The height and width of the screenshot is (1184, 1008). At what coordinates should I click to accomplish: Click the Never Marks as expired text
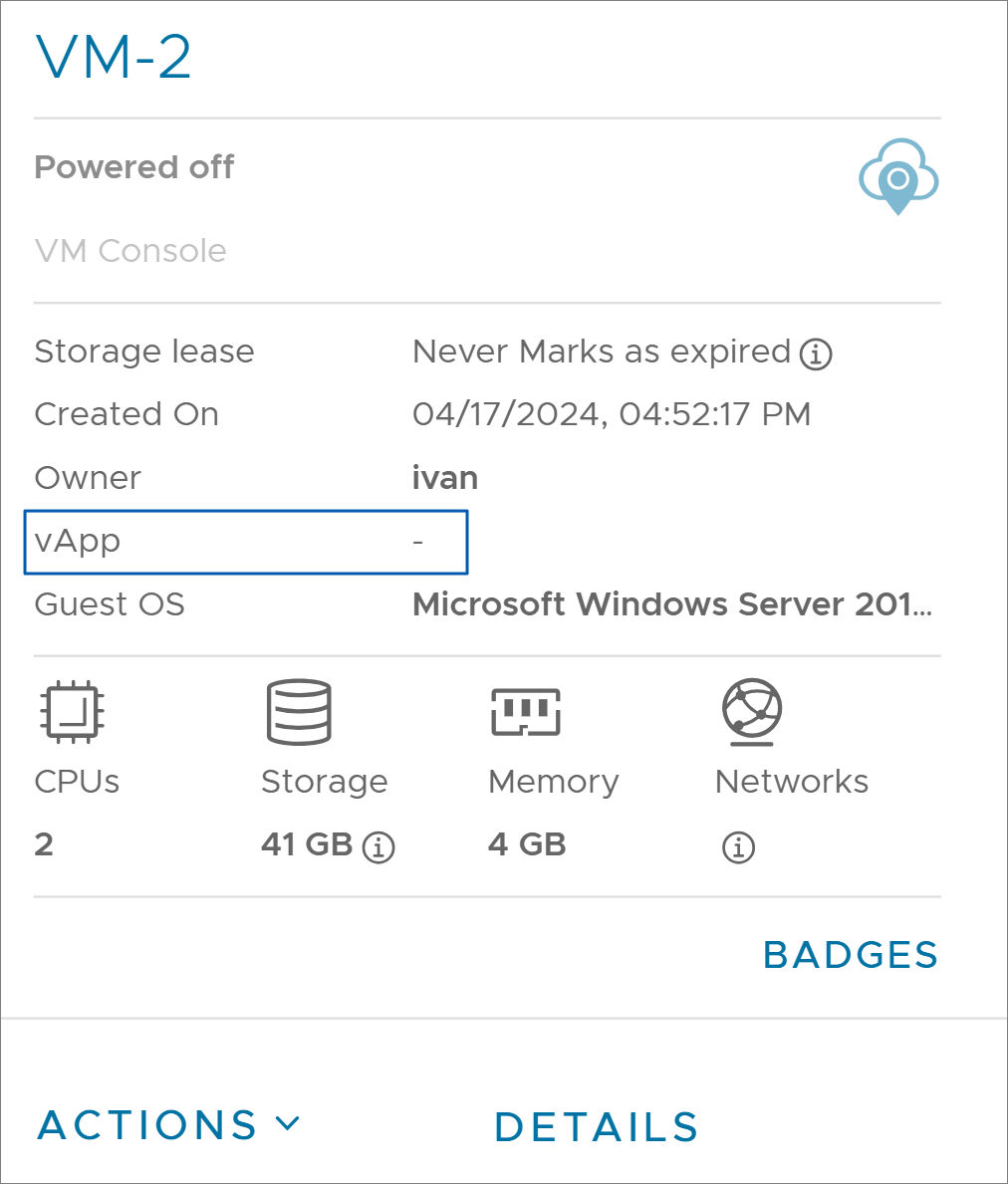pyautogui.click(x=602, y=352)
